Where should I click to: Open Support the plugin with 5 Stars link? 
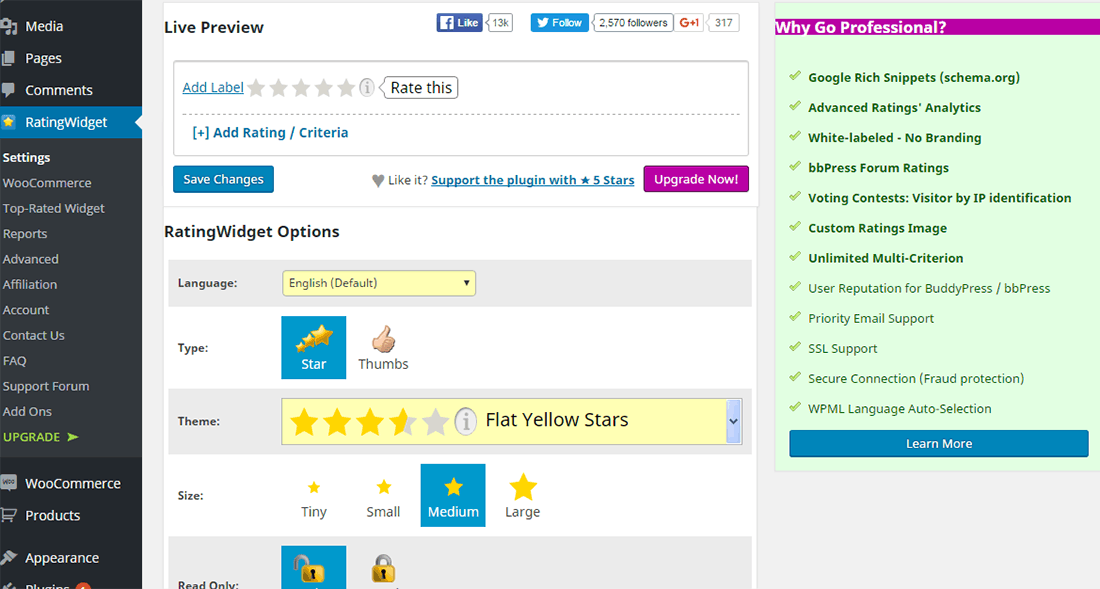[x=532, y=180]
